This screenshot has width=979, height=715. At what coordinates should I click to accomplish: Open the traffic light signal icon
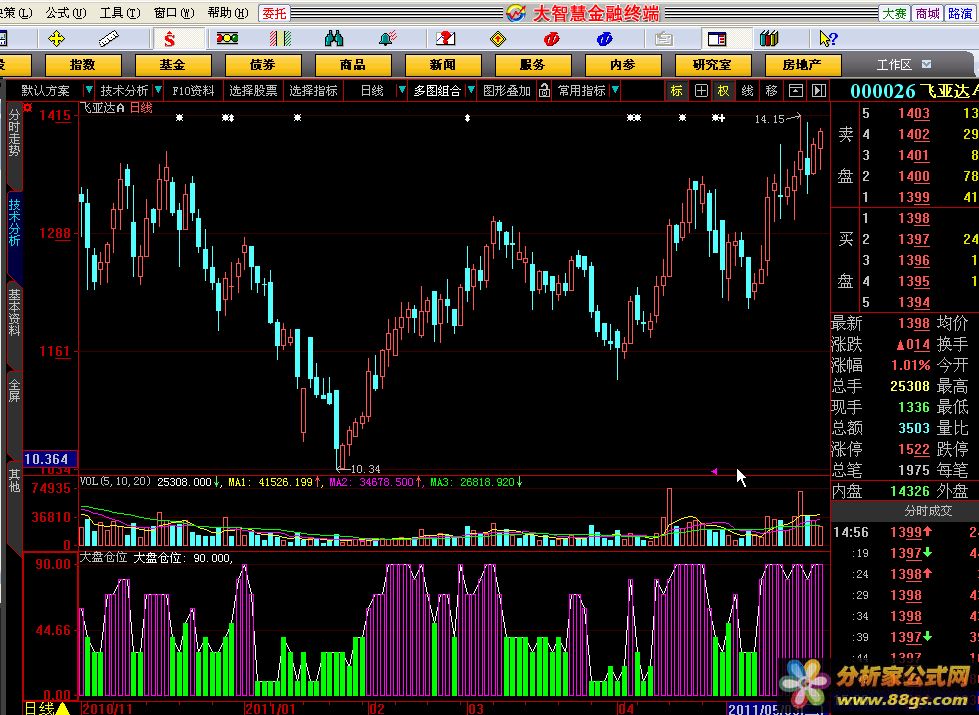[227, 39]
